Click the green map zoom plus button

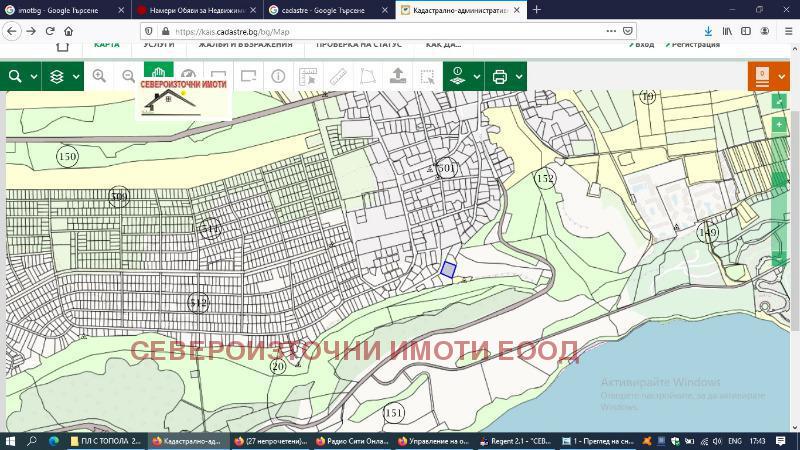[x=779, y=125]
